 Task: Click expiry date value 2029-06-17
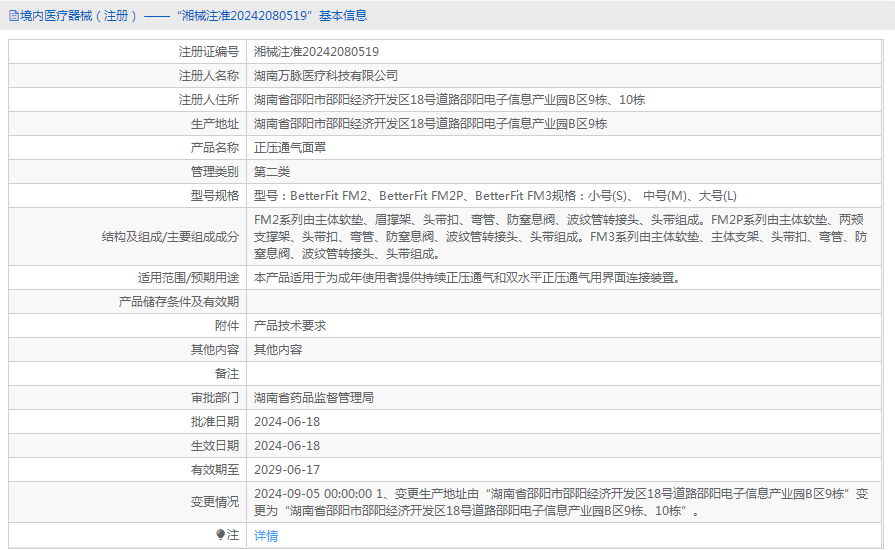(287, 470)
